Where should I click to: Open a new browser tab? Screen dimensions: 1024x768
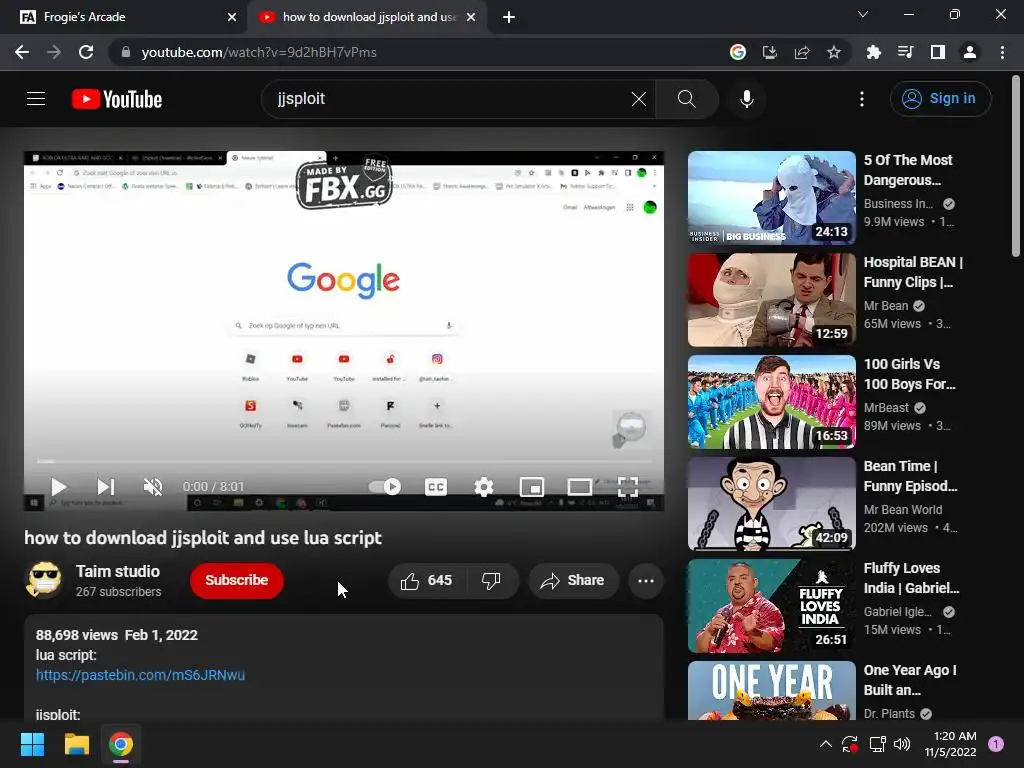coord(509,17)
